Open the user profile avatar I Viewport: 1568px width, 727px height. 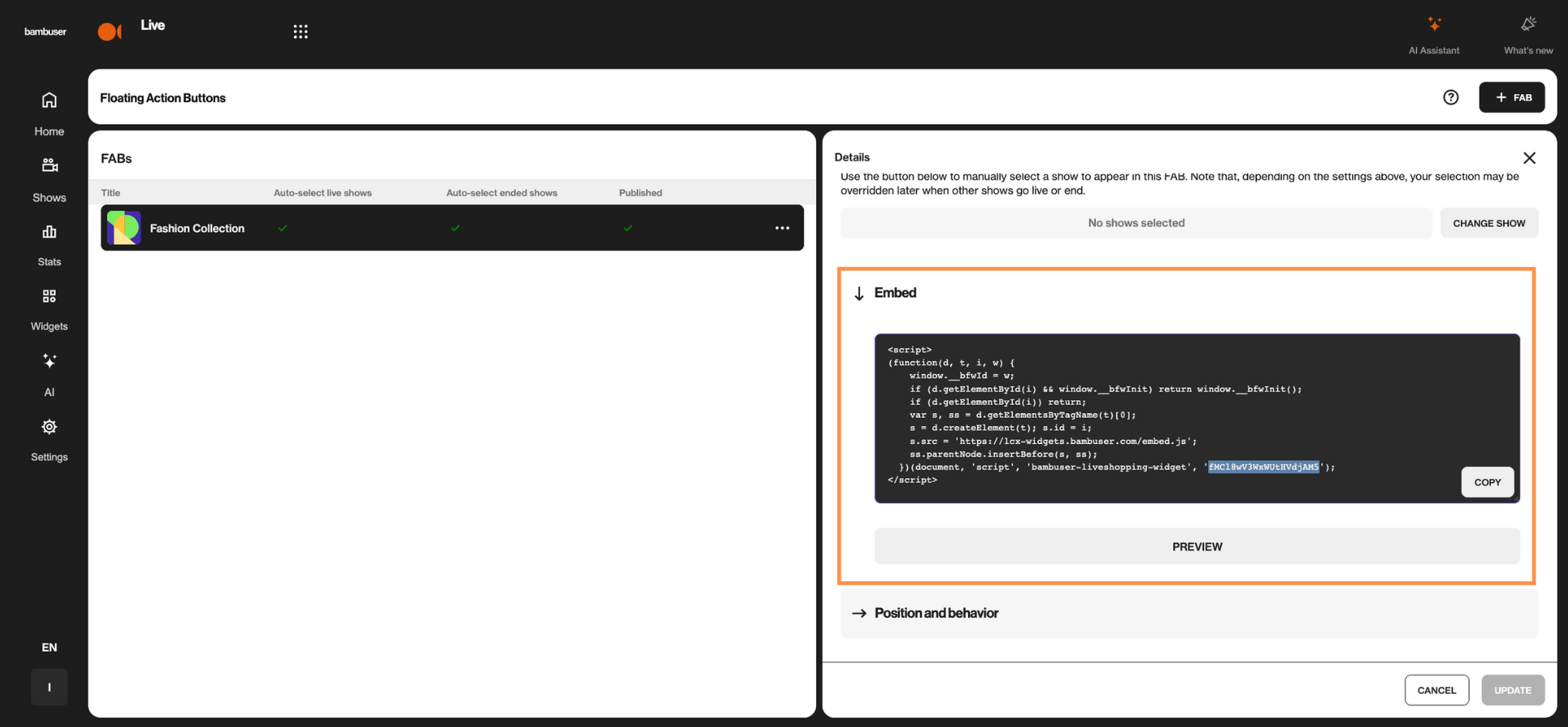pyautogui.click(x=49, y=687)
